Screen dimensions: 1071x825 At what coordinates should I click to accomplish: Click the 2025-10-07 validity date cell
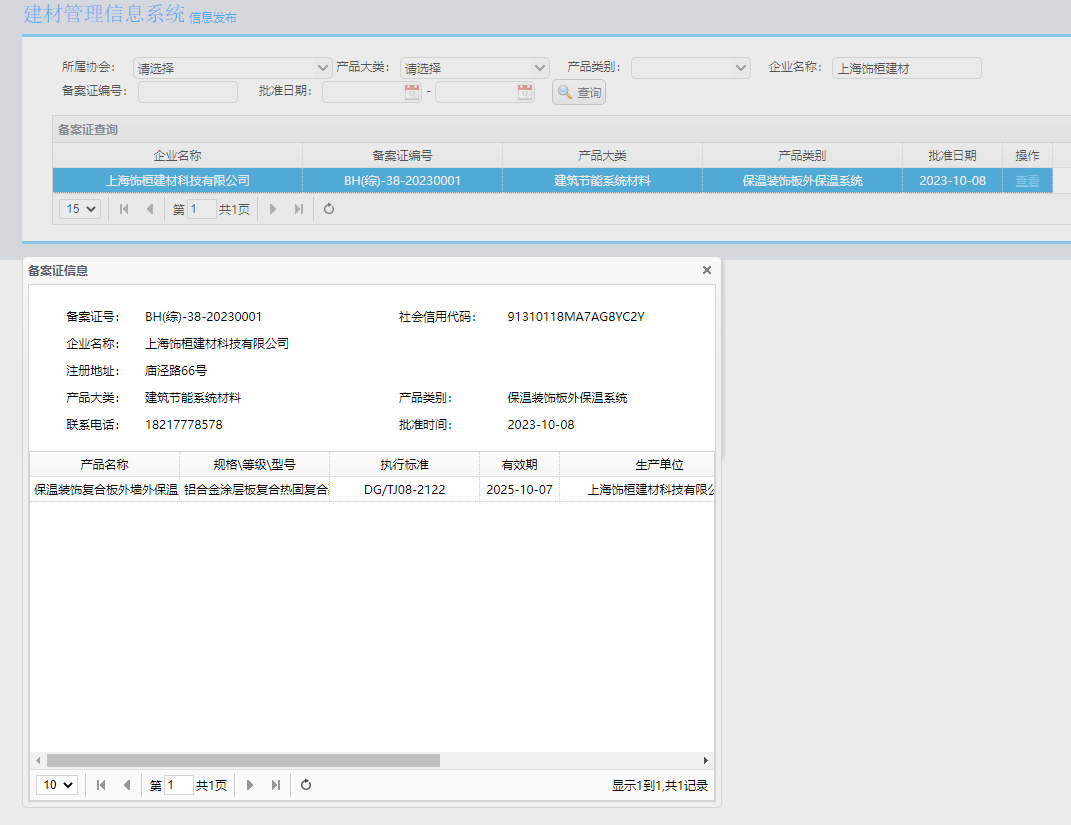(520, 490)
